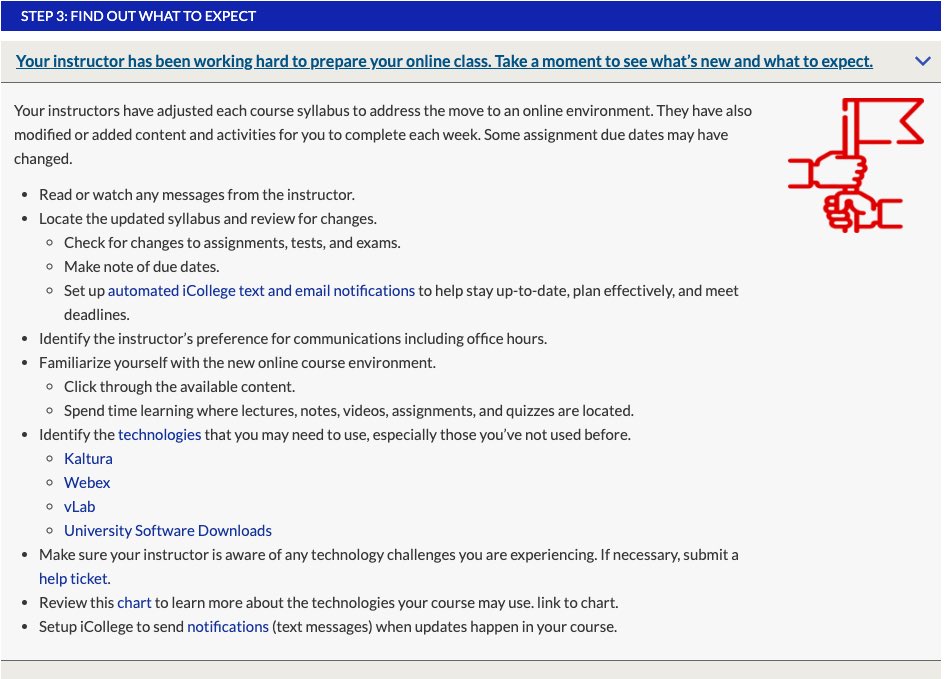Viewport: 951px width, 679px height.
Task: Click the 'Your instructor has been working hard' heading link
Action: (x=444, y=61)
